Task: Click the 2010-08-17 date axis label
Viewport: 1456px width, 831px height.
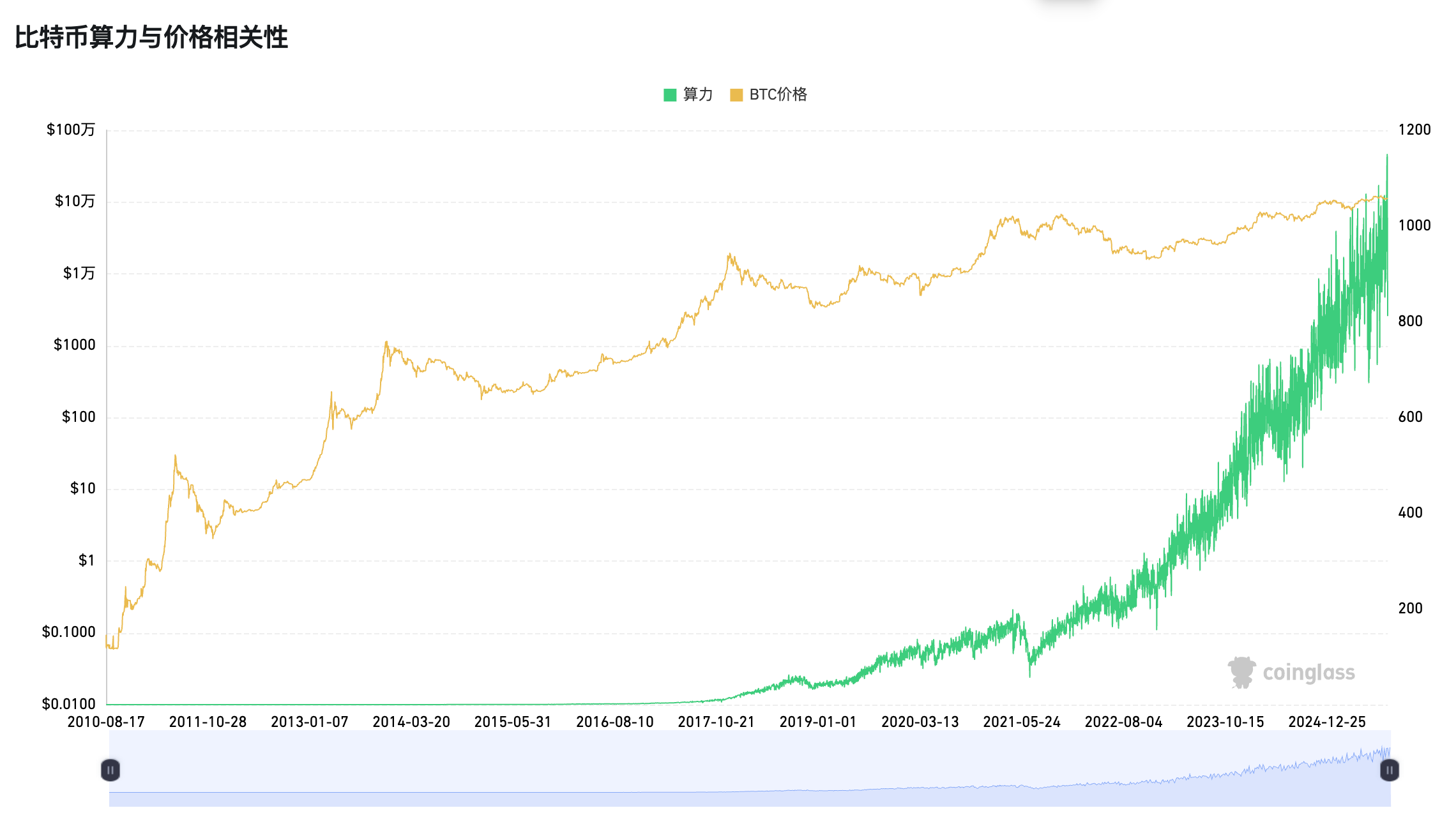Action: pos(106,722)
